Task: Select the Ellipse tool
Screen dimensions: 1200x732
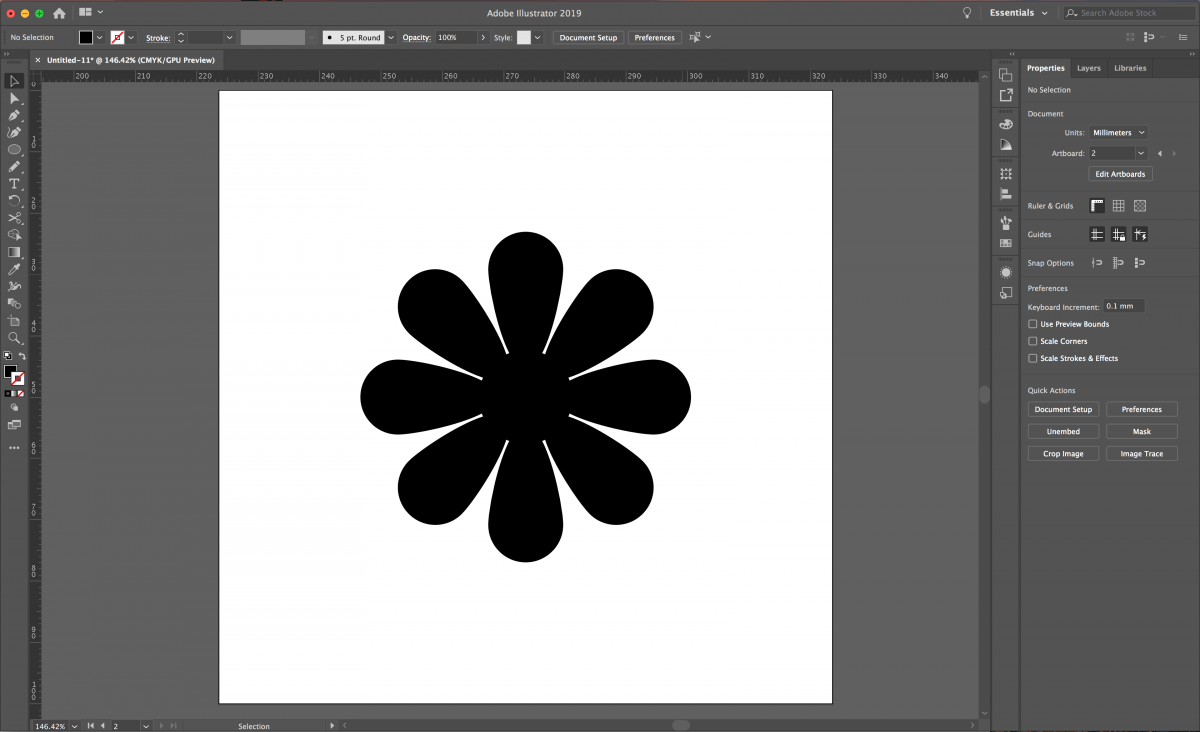Action: 14,149
